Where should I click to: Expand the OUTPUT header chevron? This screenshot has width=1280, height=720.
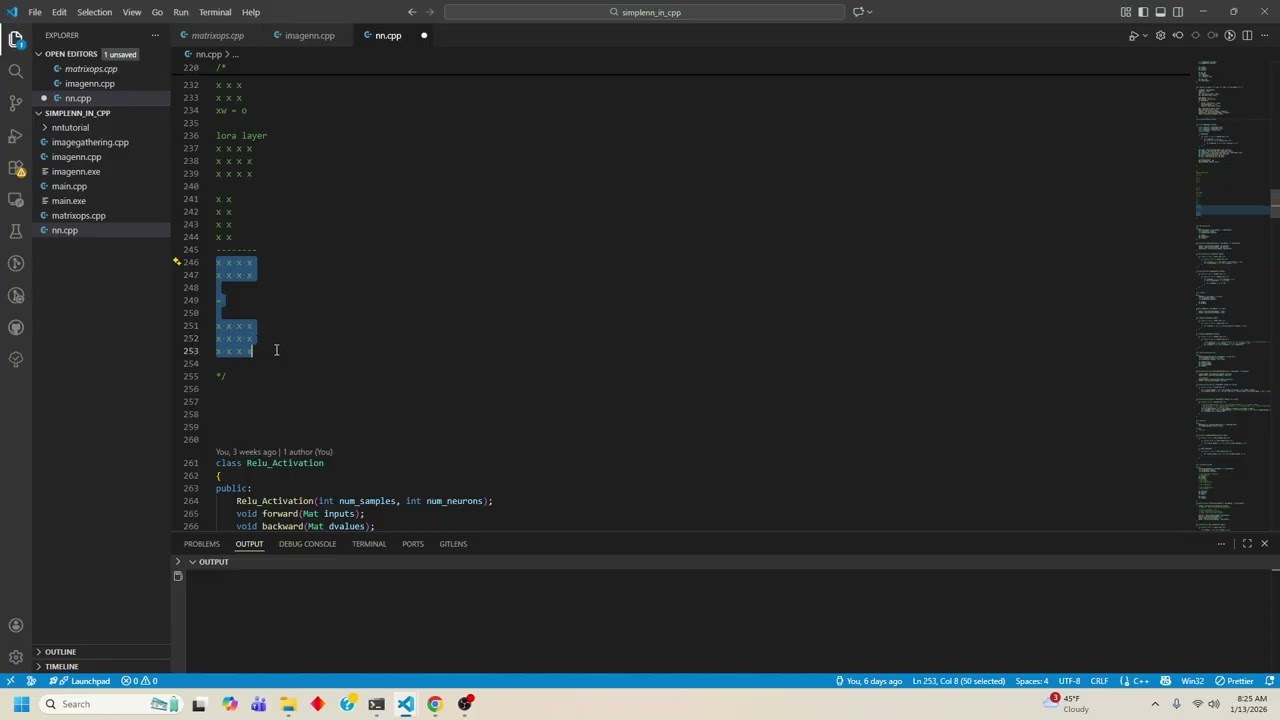pos(192,562)
